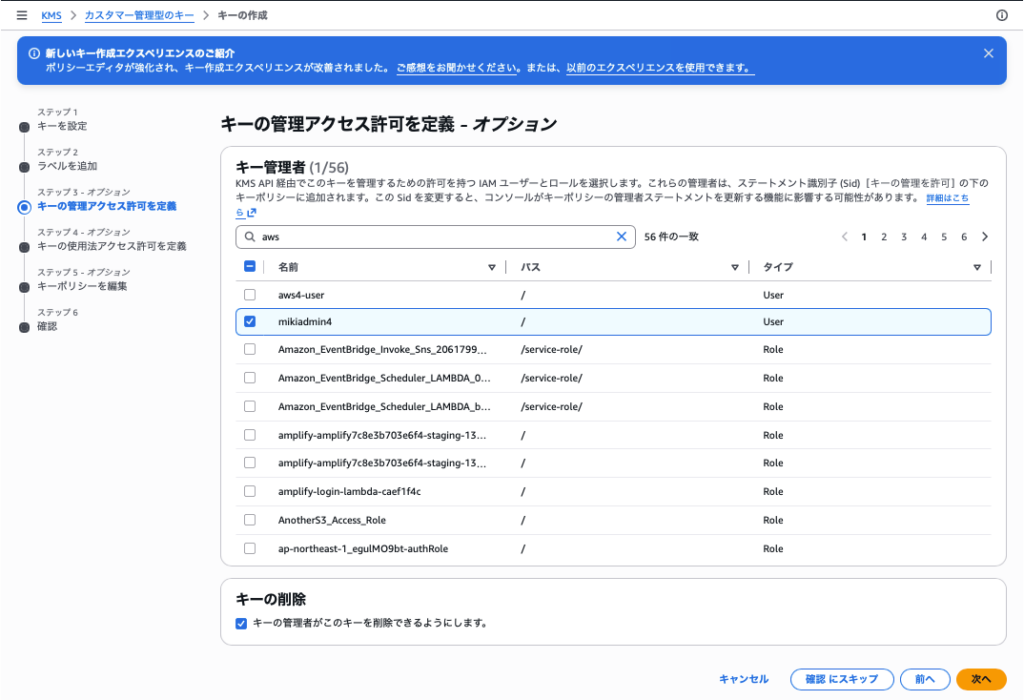Open the hamburger navigation menu
This screenshot has height=700, width=1024.
22,15
